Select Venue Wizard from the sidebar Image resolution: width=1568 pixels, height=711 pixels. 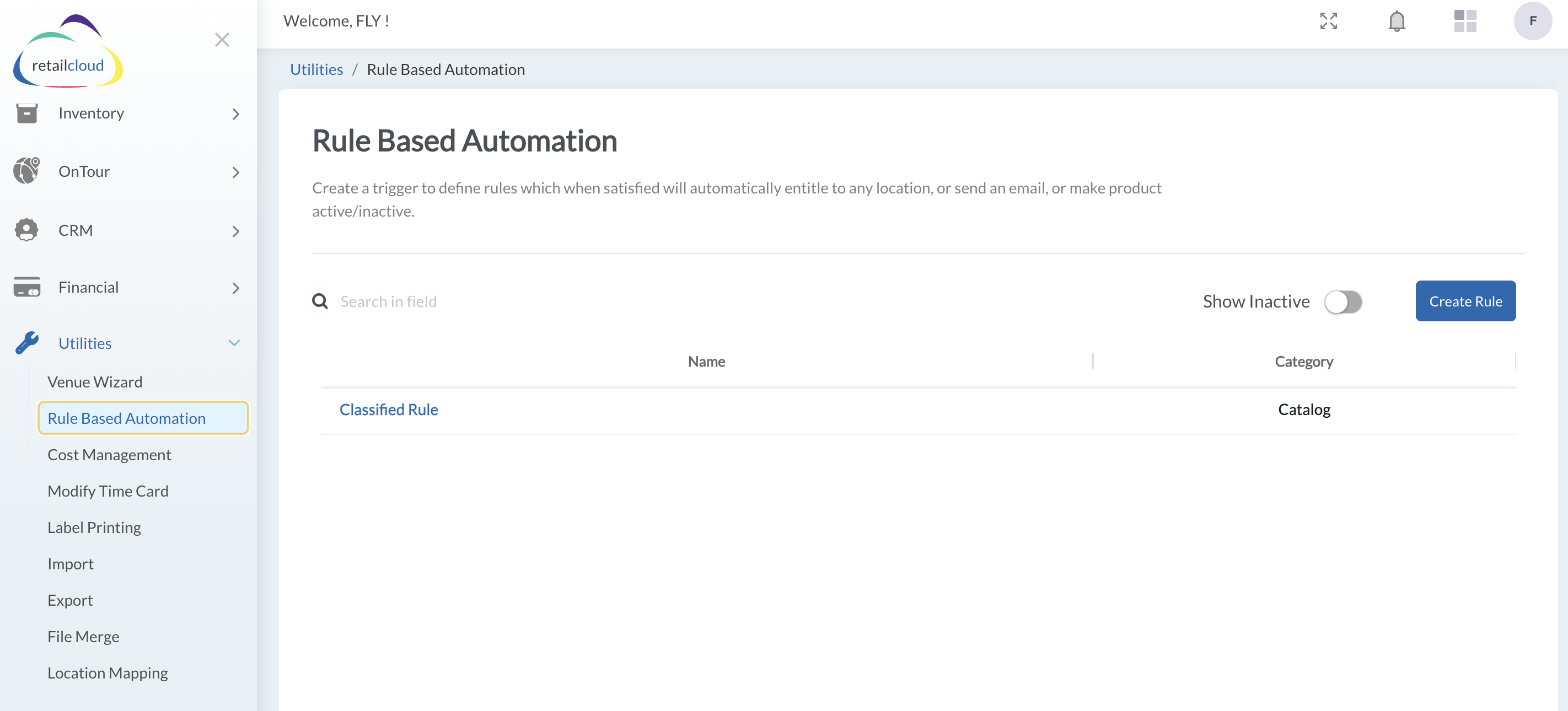(95, 381)
